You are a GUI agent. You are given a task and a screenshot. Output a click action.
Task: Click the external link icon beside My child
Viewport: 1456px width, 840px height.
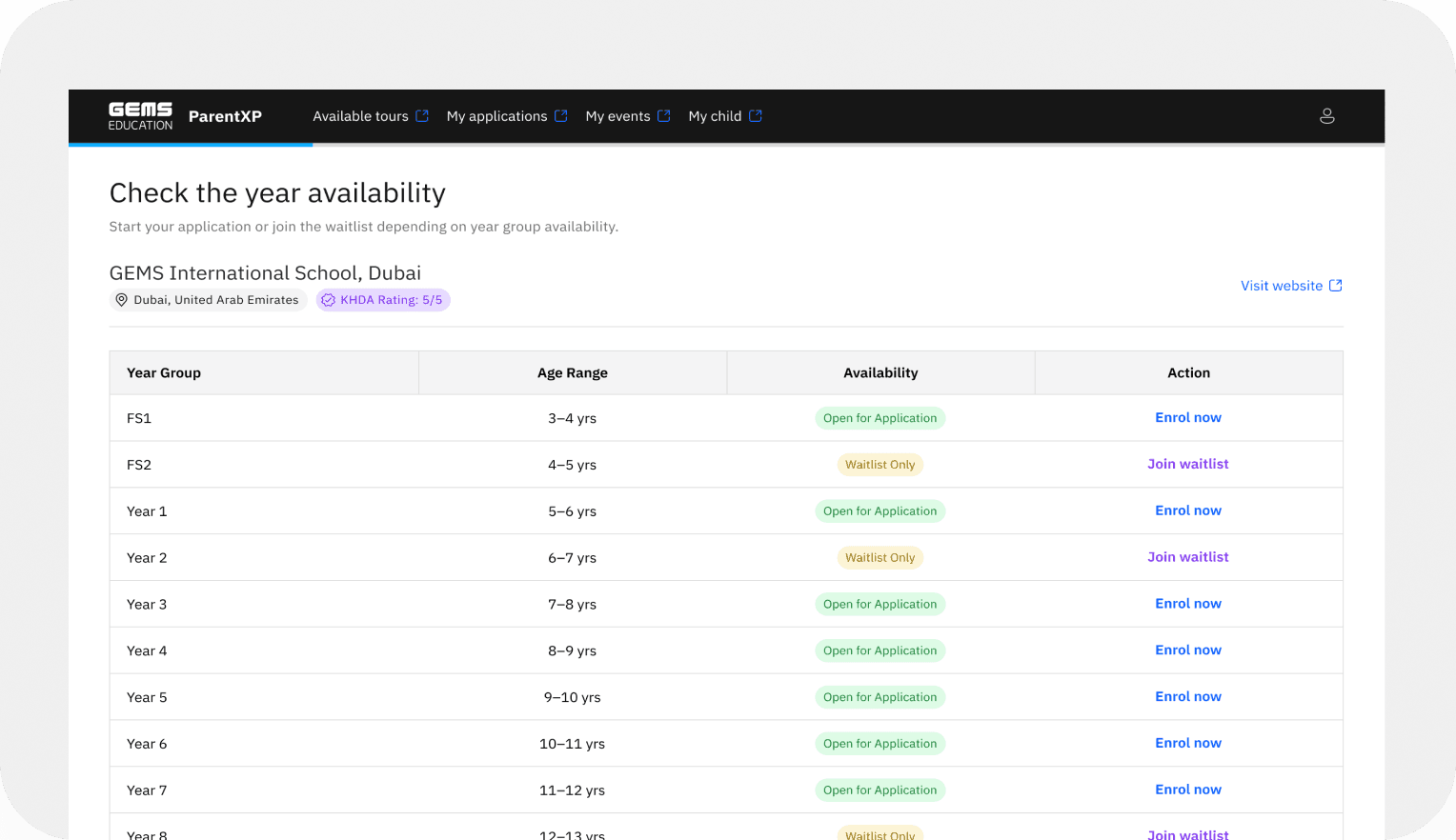pyautogui.click(x=757, y=115)
